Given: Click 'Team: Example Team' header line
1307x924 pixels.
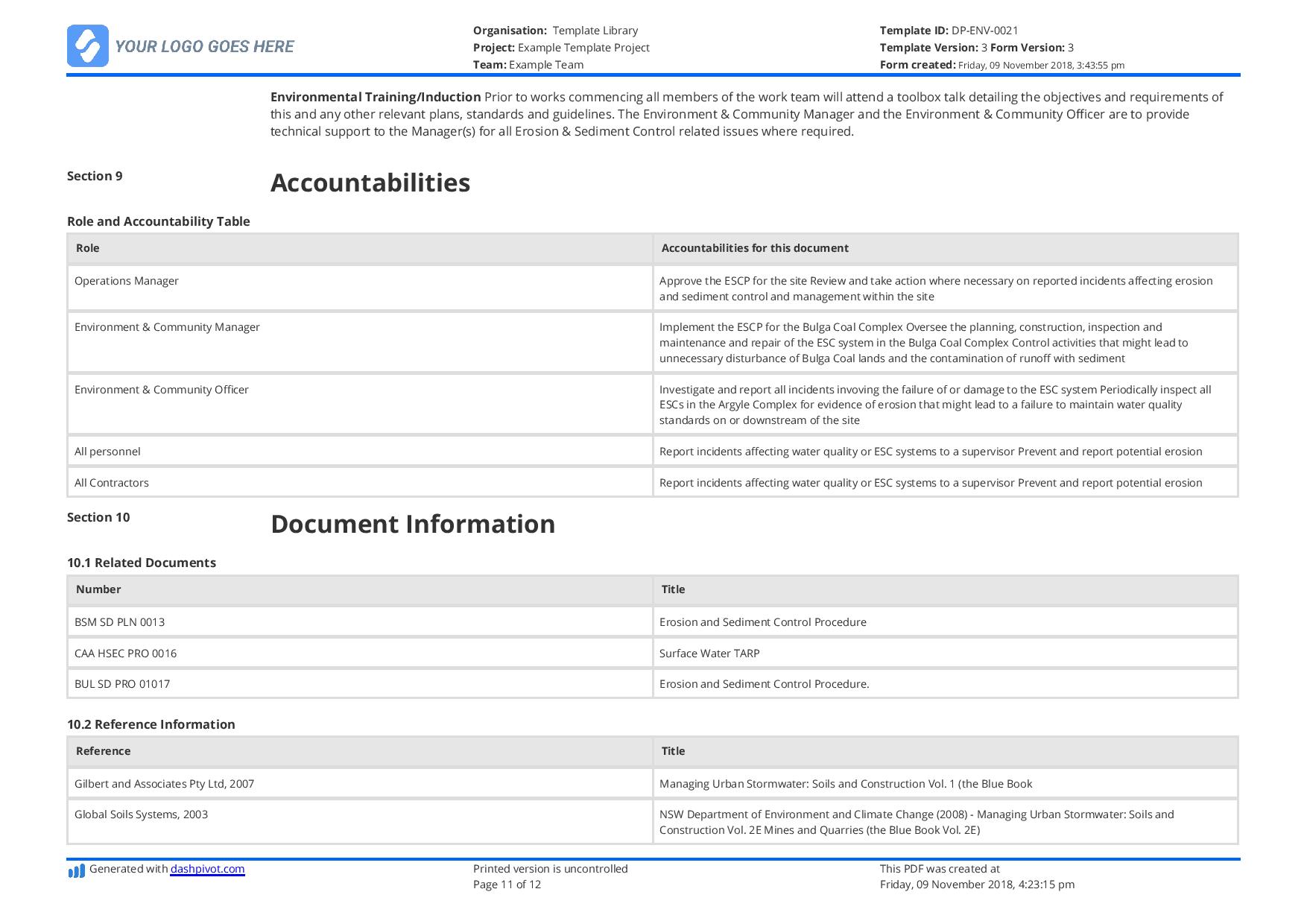Looking at the screenshot, I should [528, 65].
